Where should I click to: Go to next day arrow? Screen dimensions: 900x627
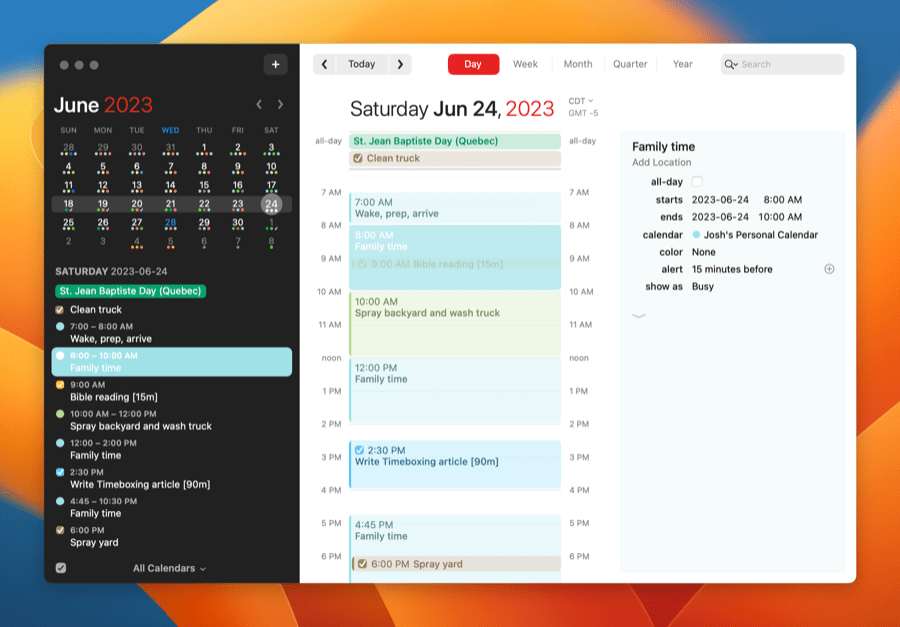(400, 64)
